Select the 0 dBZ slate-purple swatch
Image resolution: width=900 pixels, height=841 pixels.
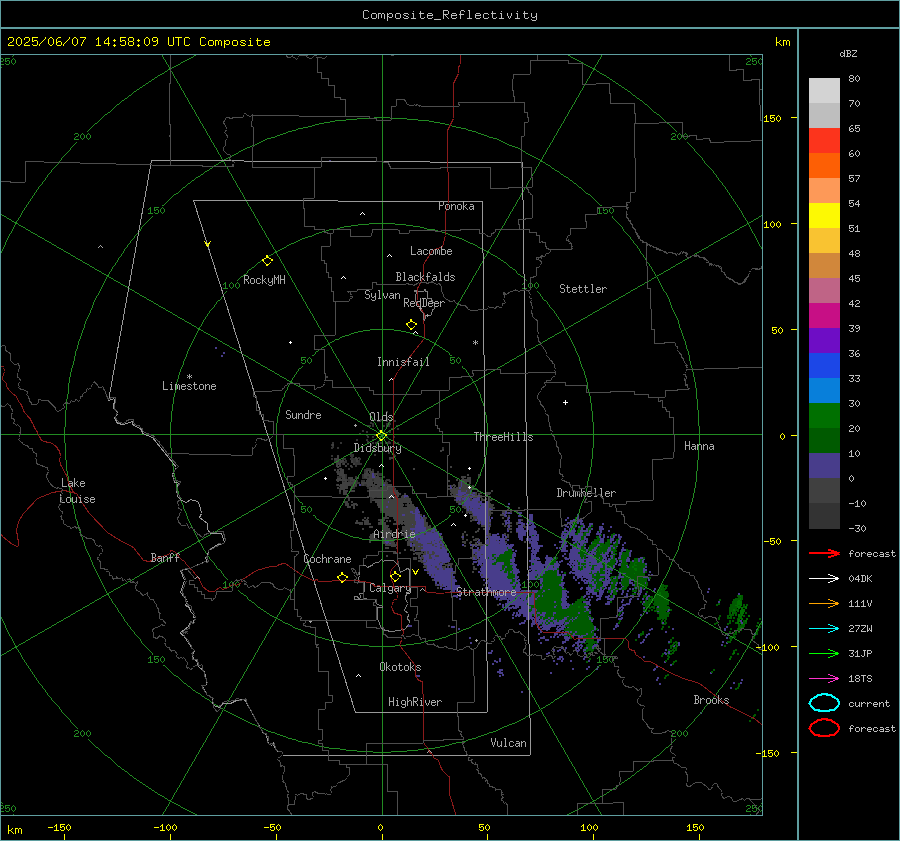click(824, 466)
